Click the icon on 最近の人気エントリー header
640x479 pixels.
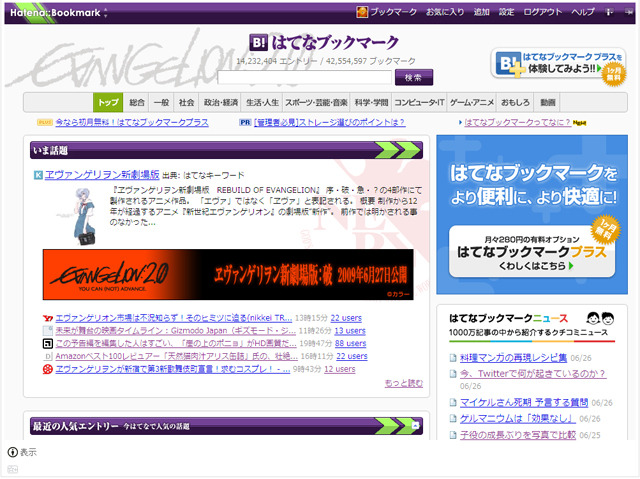point(415,426)
